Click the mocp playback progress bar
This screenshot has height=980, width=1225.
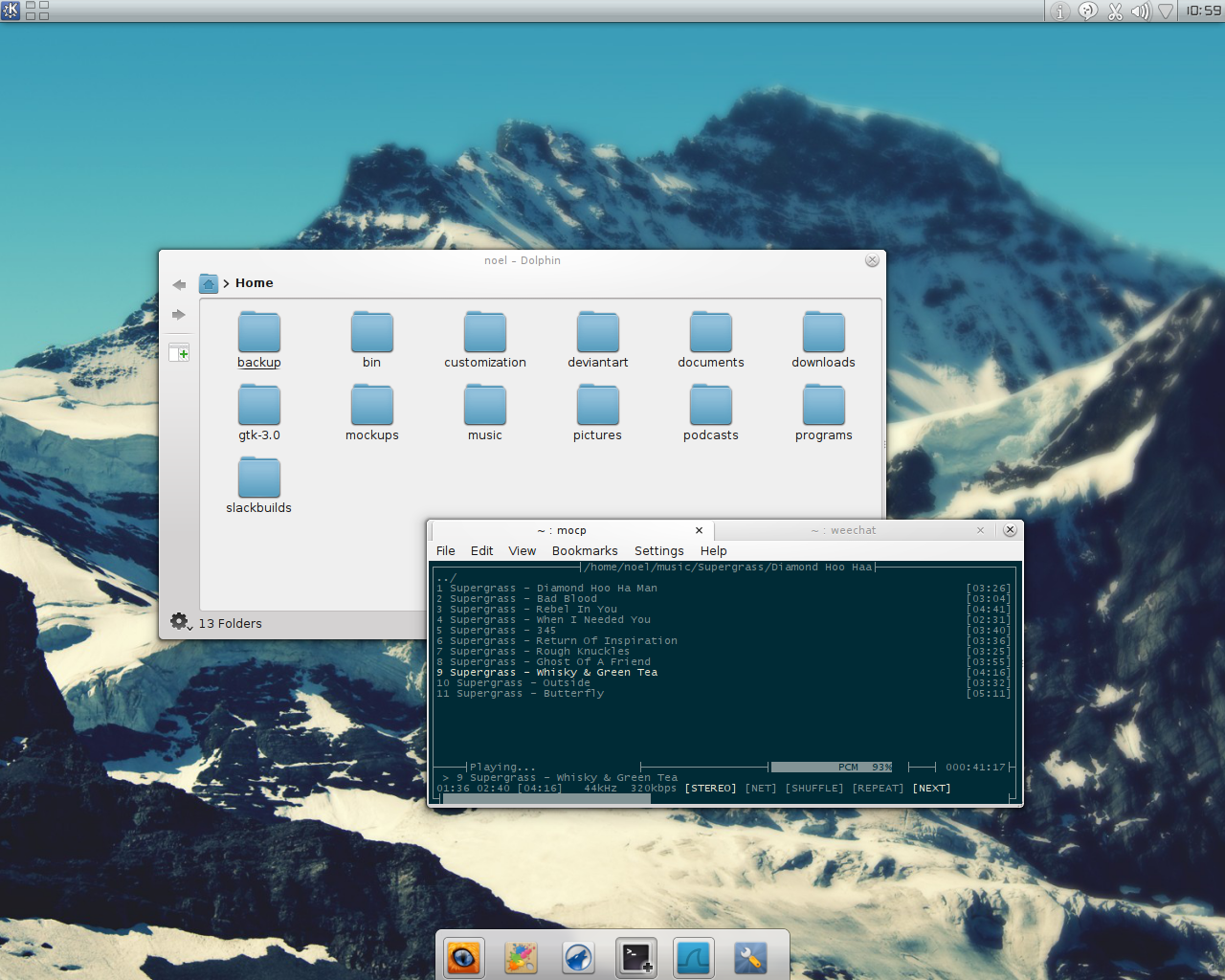click(727, 799)
